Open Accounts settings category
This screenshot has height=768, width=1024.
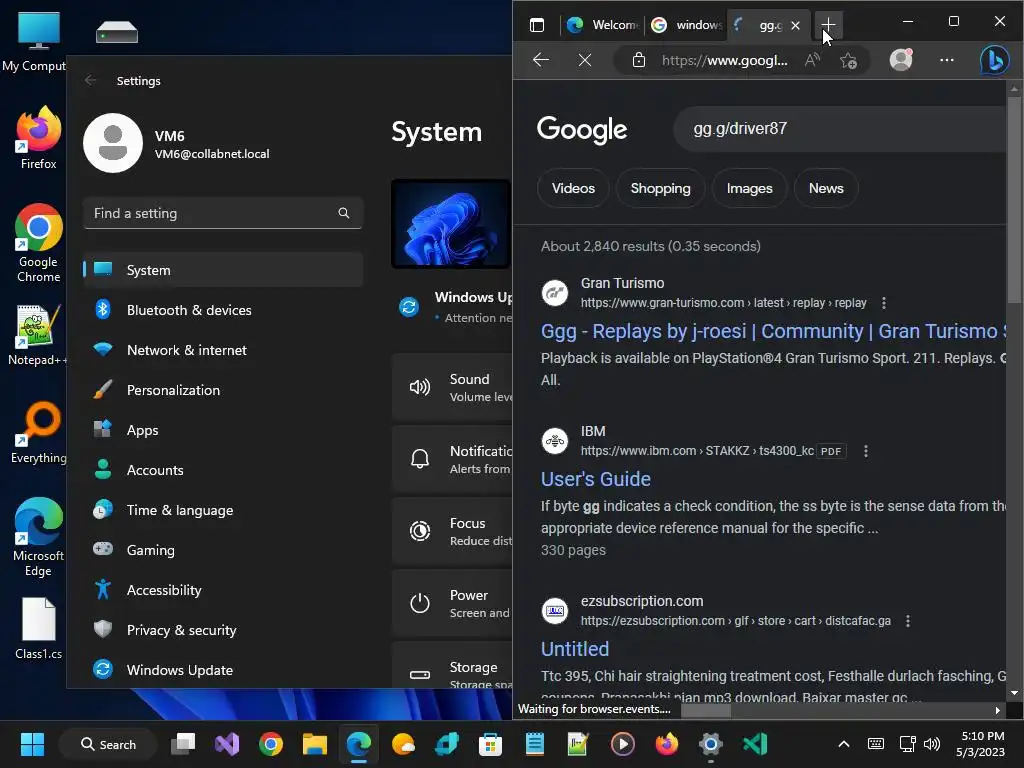(x=223, y=470)
